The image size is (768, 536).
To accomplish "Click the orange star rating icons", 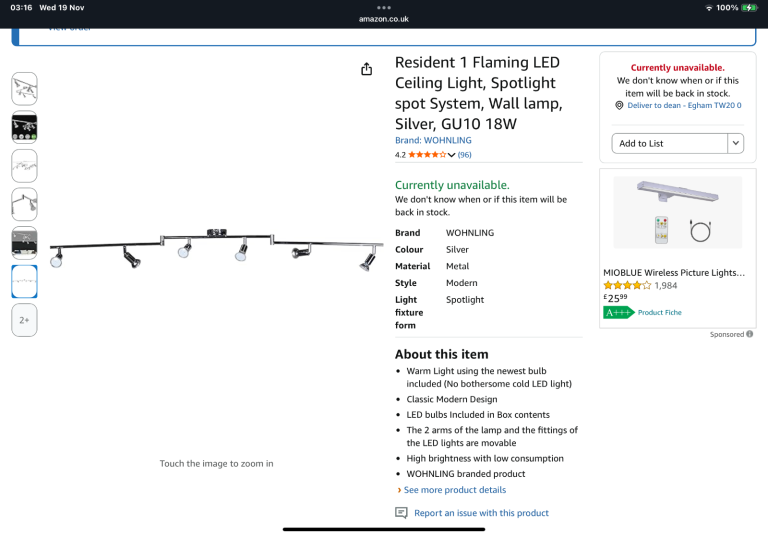I will (x=426, y=155).
